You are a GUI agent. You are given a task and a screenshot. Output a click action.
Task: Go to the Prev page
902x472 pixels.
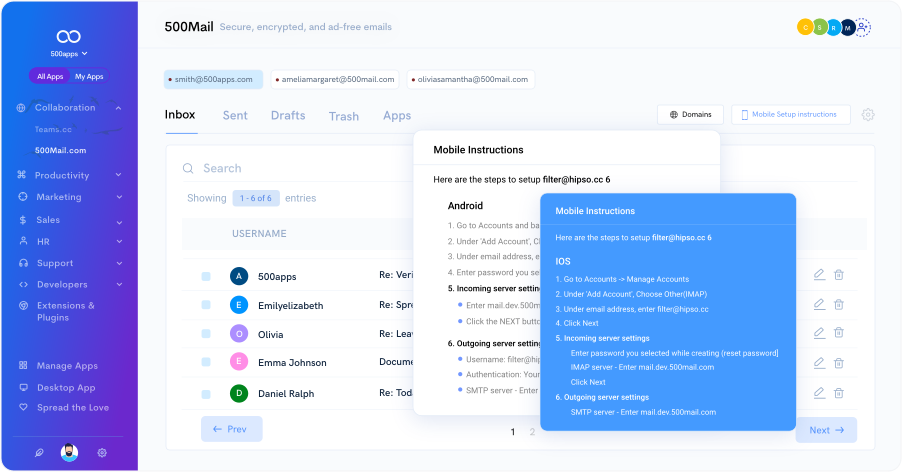[231, 429]
